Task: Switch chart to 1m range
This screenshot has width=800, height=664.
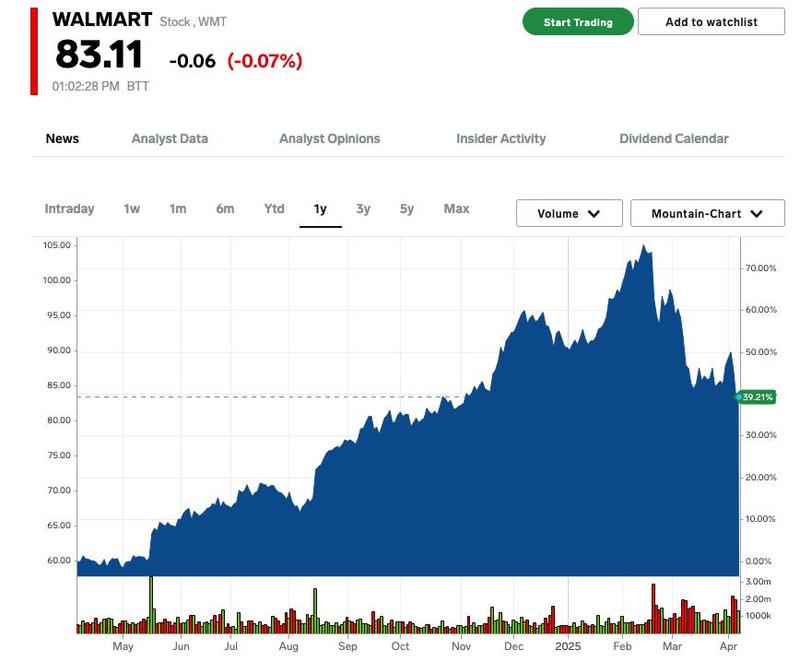Action: point(178,209)
